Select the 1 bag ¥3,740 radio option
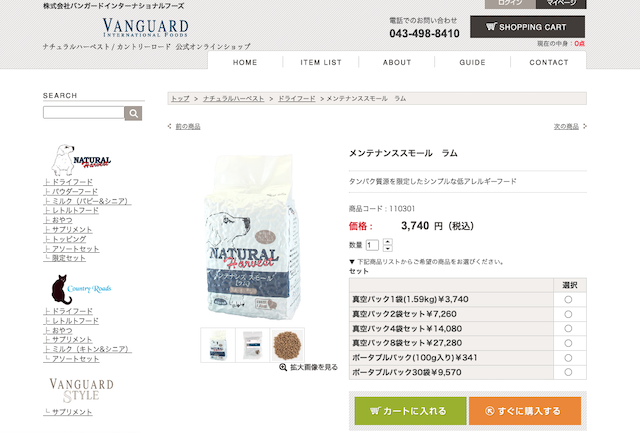 [568, 300]
